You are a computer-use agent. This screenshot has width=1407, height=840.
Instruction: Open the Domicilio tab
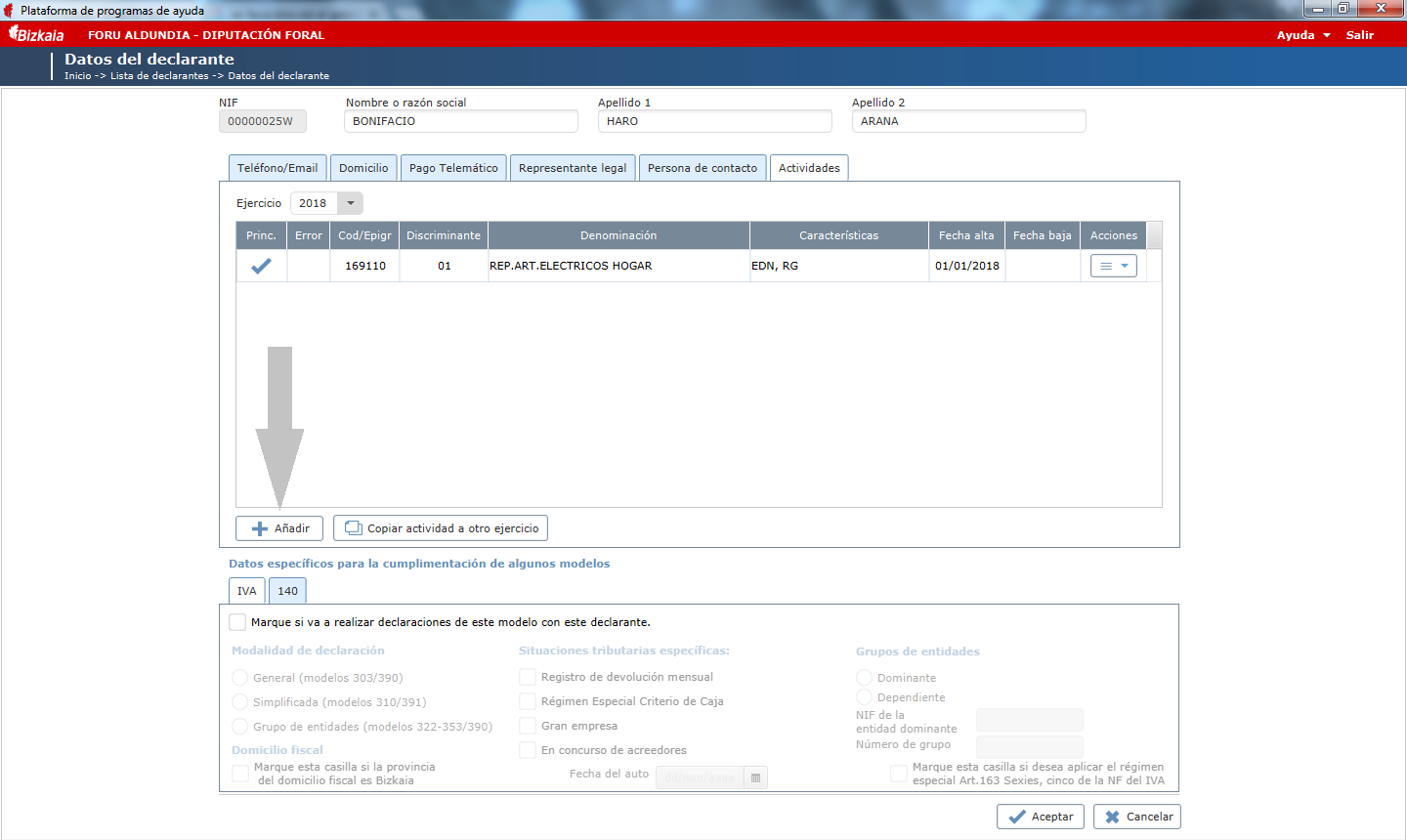coord(363,168)
